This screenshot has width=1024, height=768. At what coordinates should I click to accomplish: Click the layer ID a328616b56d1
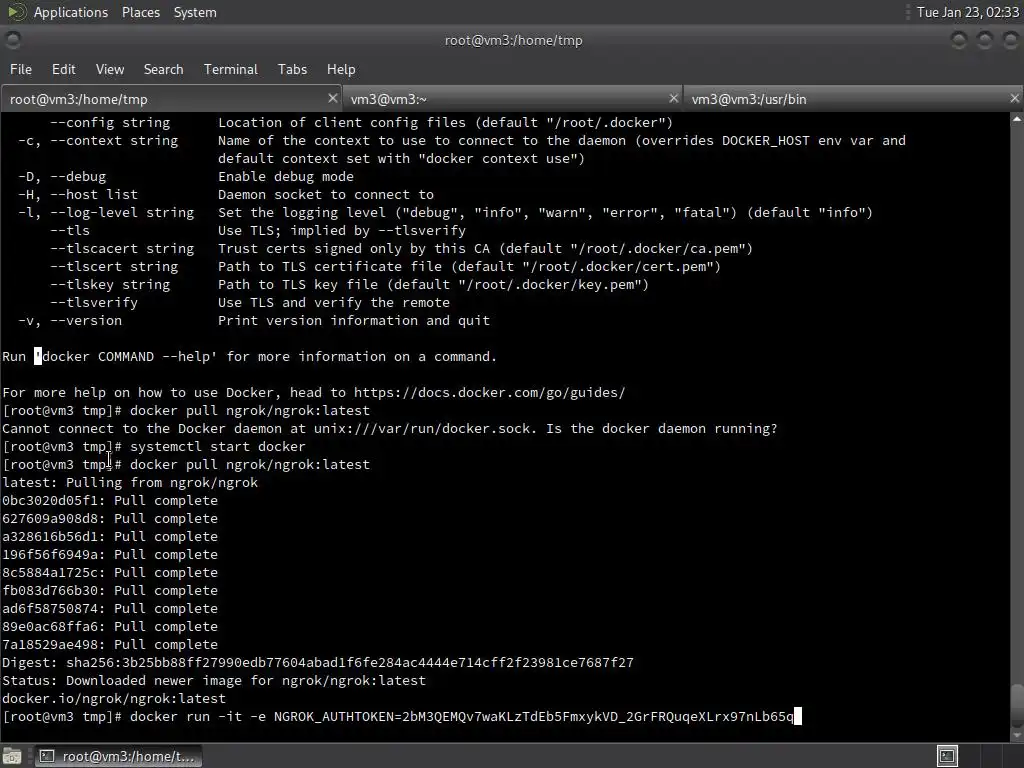pos(50,536)
